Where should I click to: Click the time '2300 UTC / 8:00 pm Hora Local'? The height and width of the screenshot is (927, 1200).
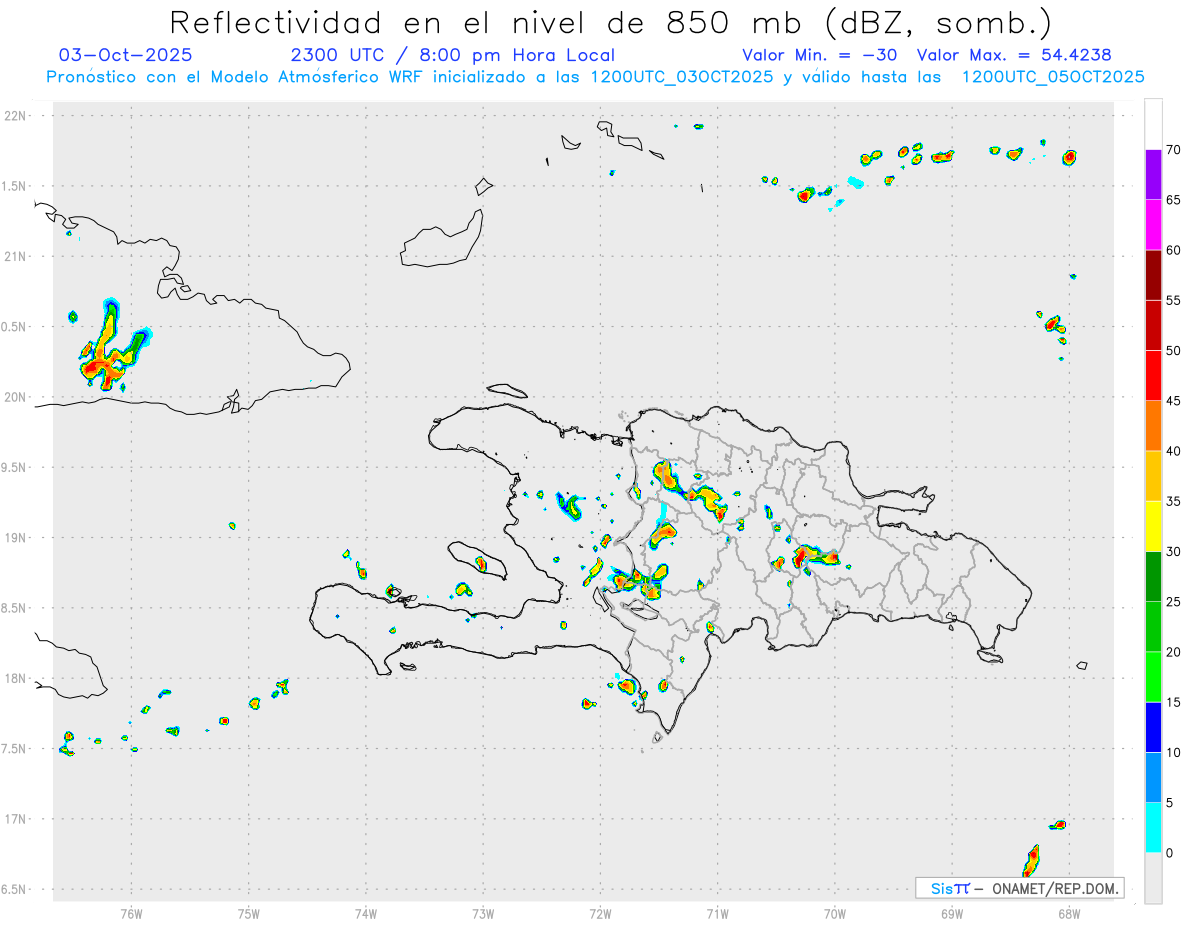coord(452,55)
